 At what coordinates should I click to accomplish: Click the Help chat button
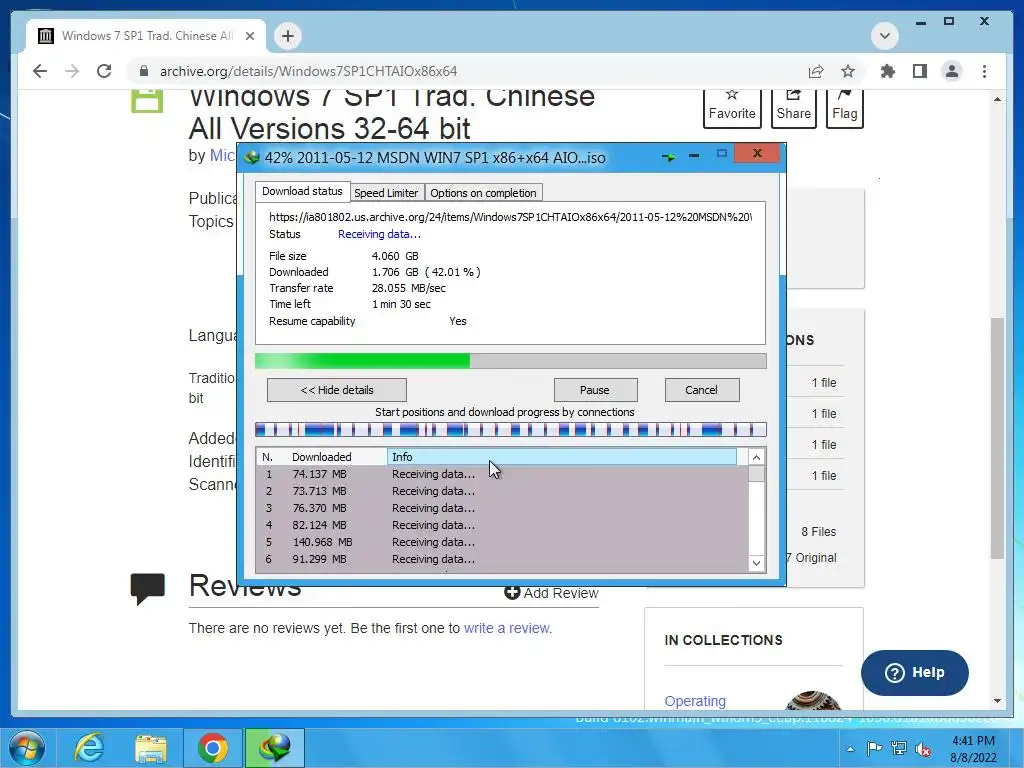tap(914, 673)
